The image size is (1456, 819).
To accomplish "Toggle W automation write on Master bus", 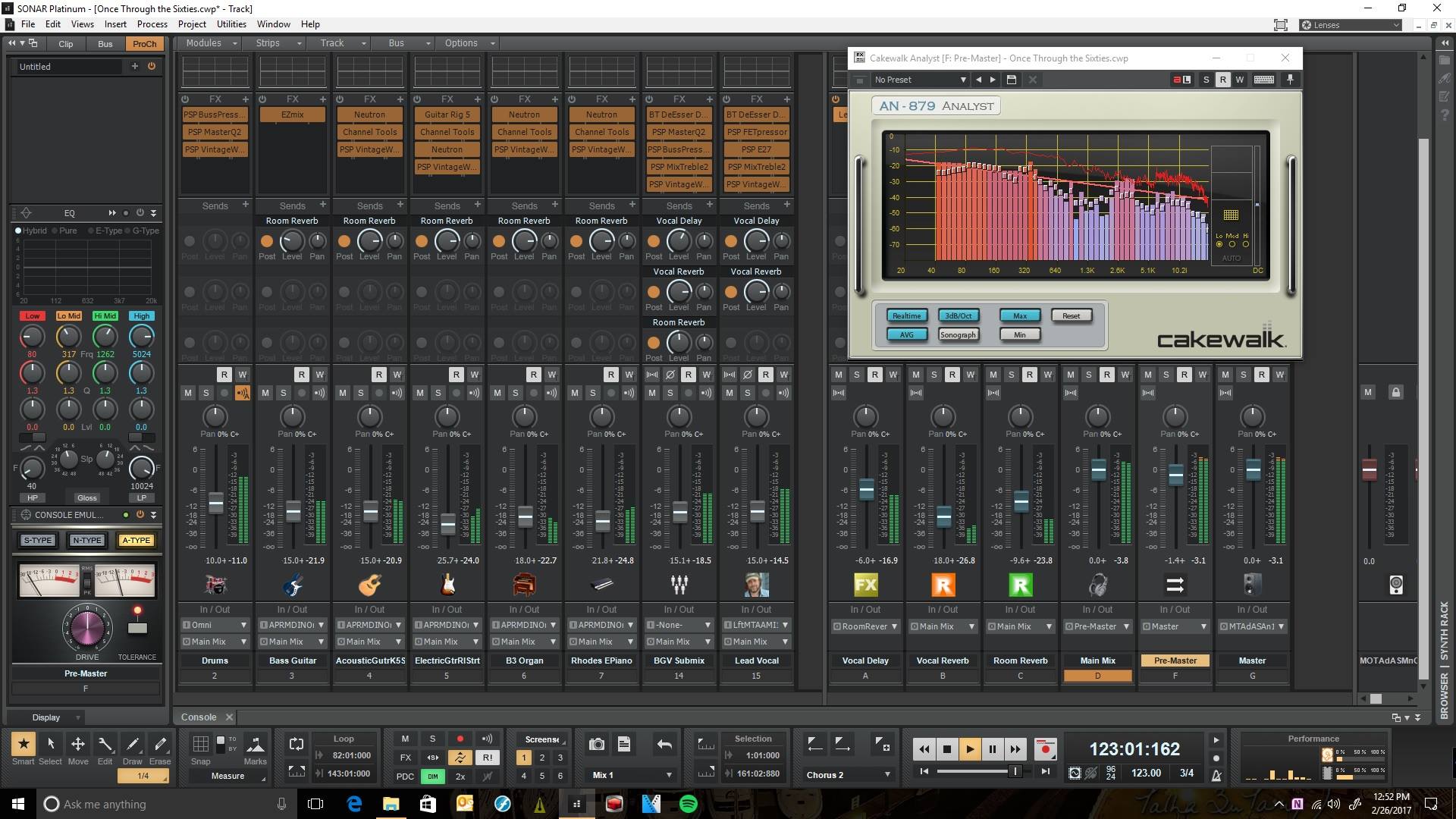I will tap(1280, 373).
